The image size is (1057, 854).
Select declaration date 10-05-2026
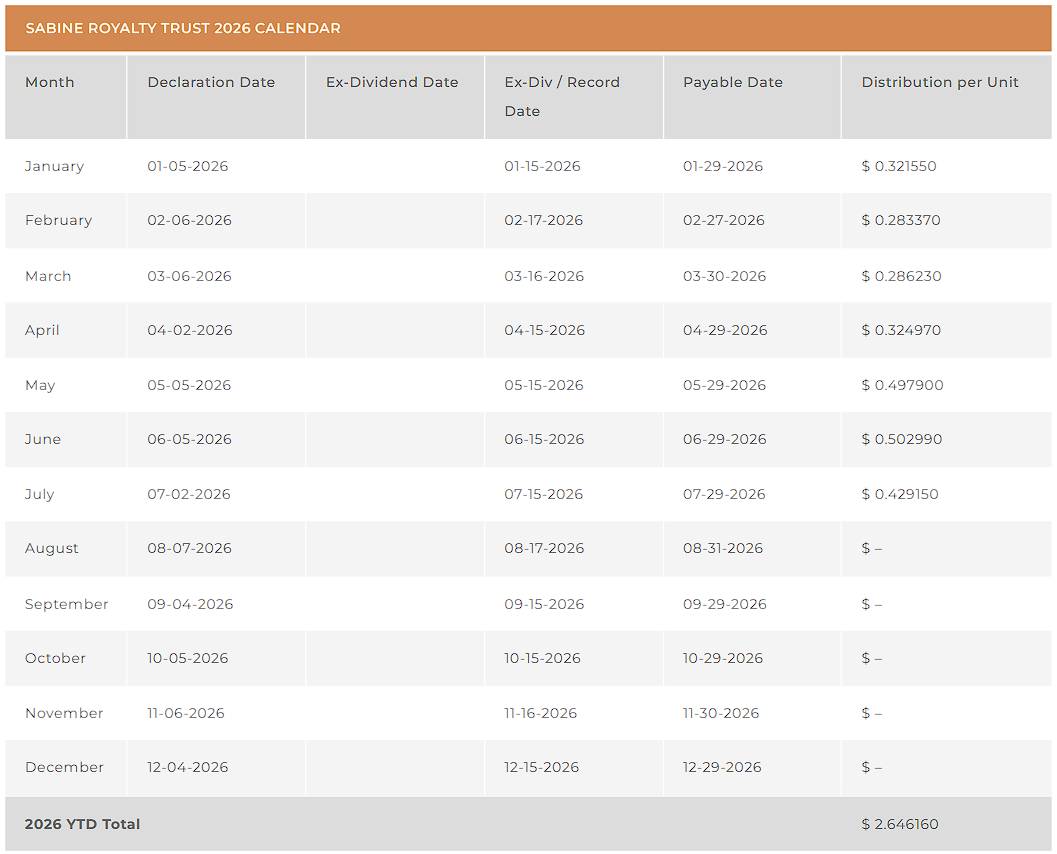point(188,659)
